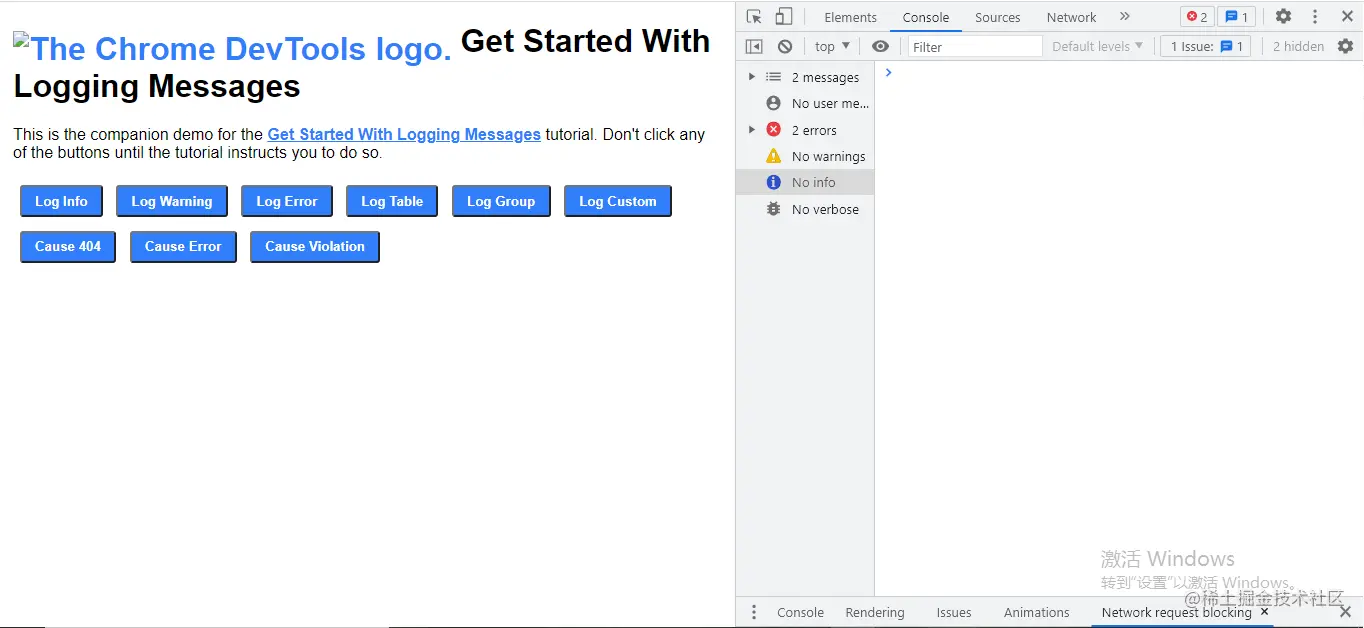The image size is (1364, 628).
Task: Open the more tabs chevron
Action: 1124,17
